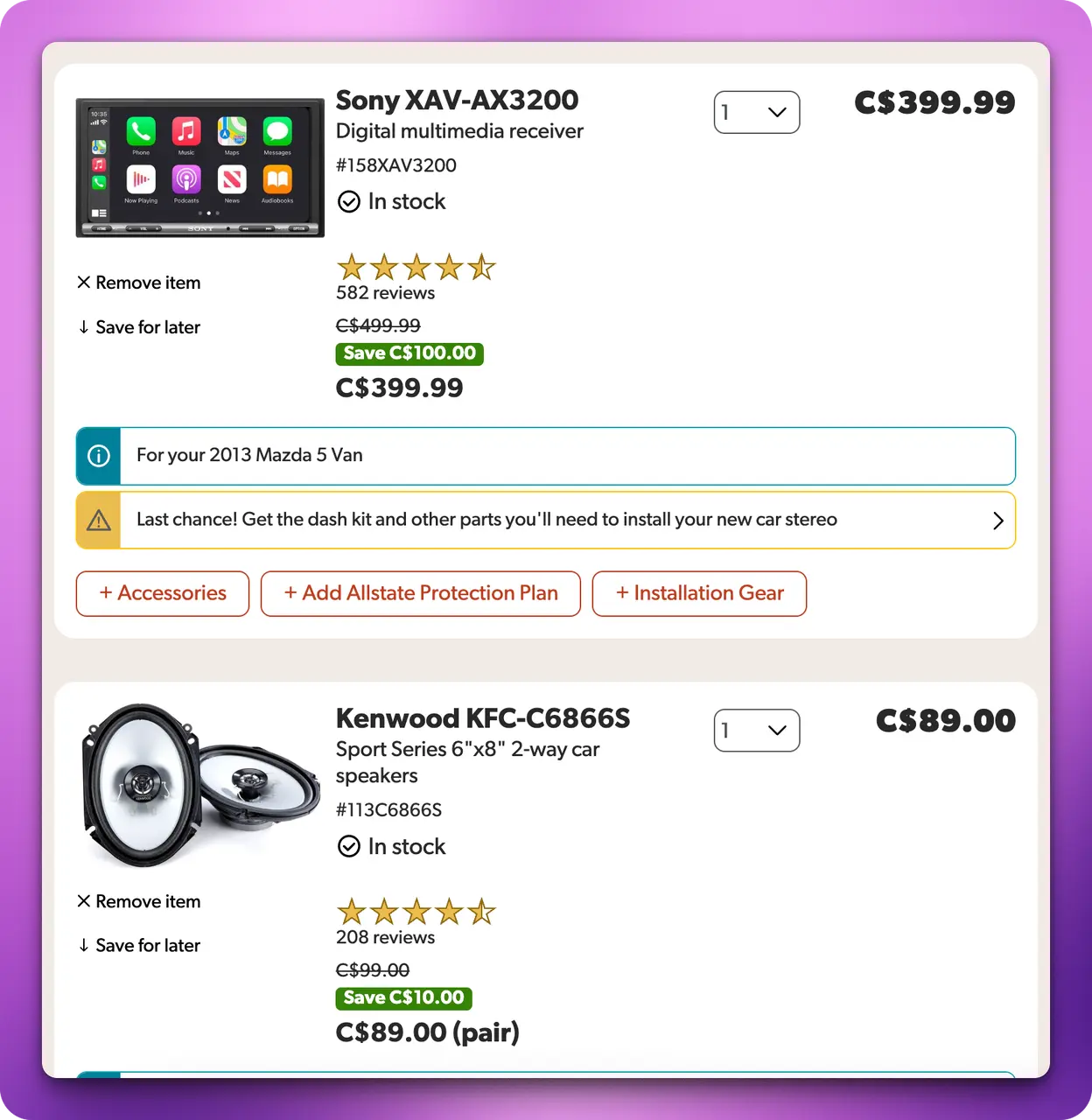Click the Installation Gear button
The width and height of the screenshot is (1092, 1120).
click(699, 593)
